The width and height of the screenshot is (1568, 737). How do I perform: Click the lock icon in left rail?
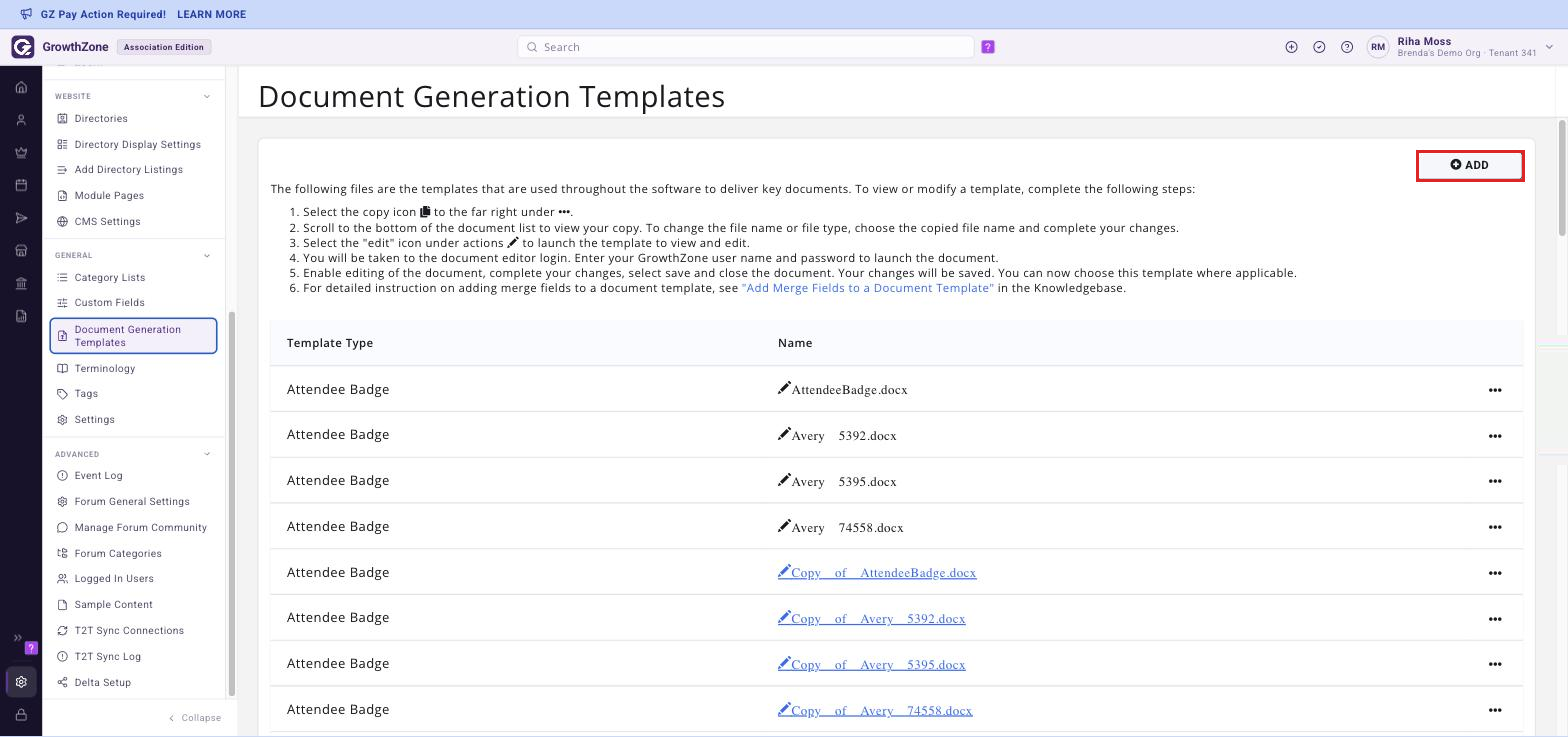tap(21, 715)
